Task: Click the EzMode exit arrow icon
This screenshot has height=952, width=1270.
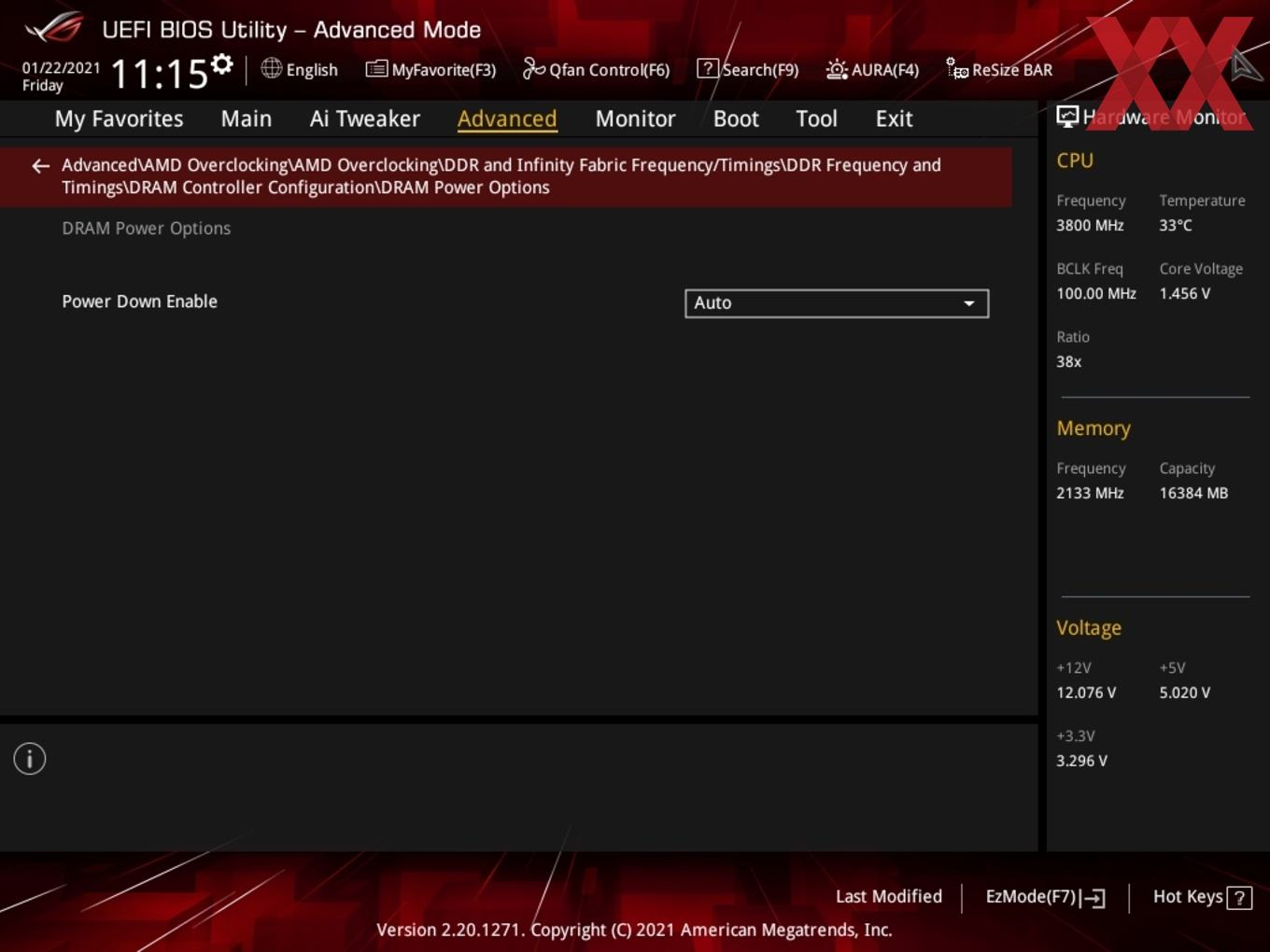Action: 1093,898
